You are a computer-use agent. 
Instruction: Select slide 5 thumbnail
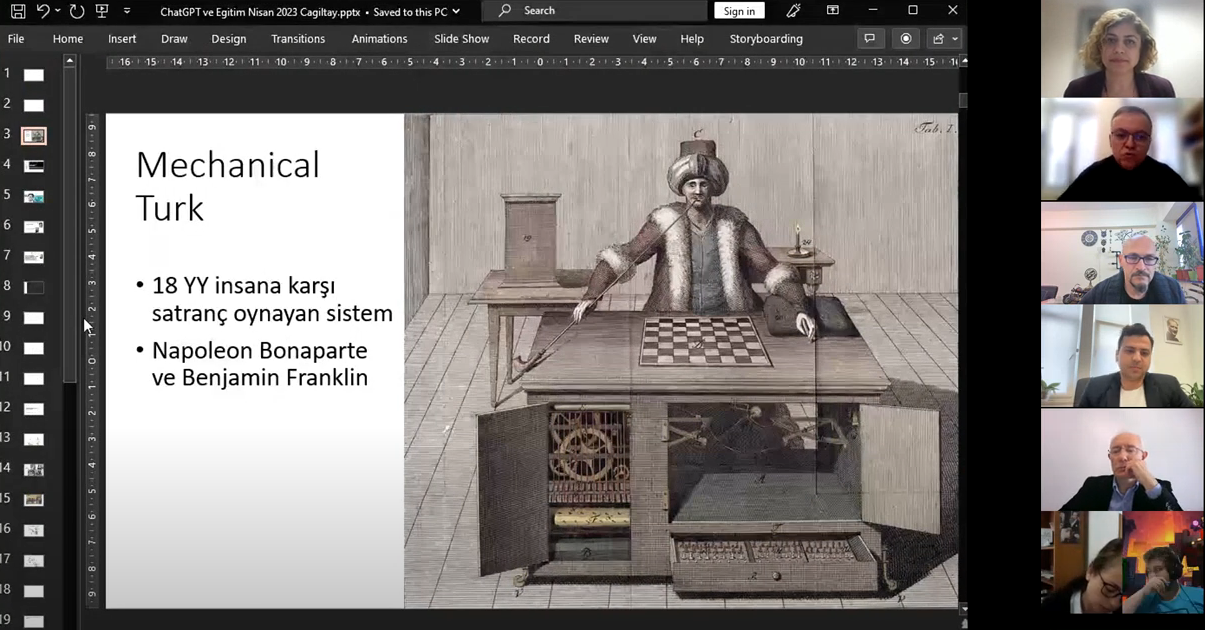pos(34,196)
